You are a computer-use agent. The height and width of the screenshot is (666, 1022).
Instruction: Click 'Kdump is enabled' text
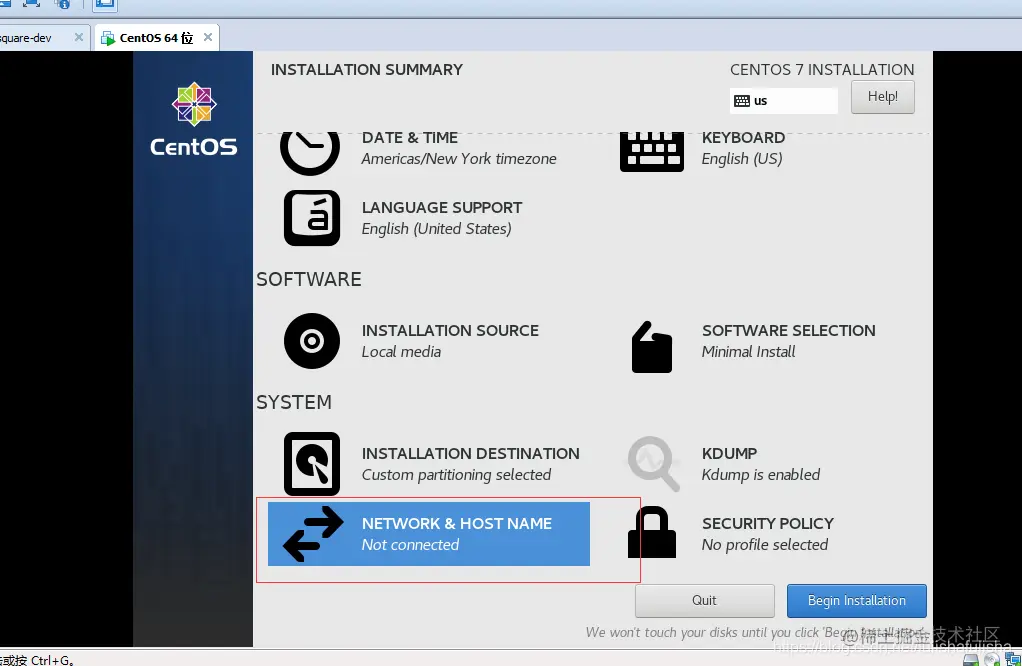(x=761, y=475)
